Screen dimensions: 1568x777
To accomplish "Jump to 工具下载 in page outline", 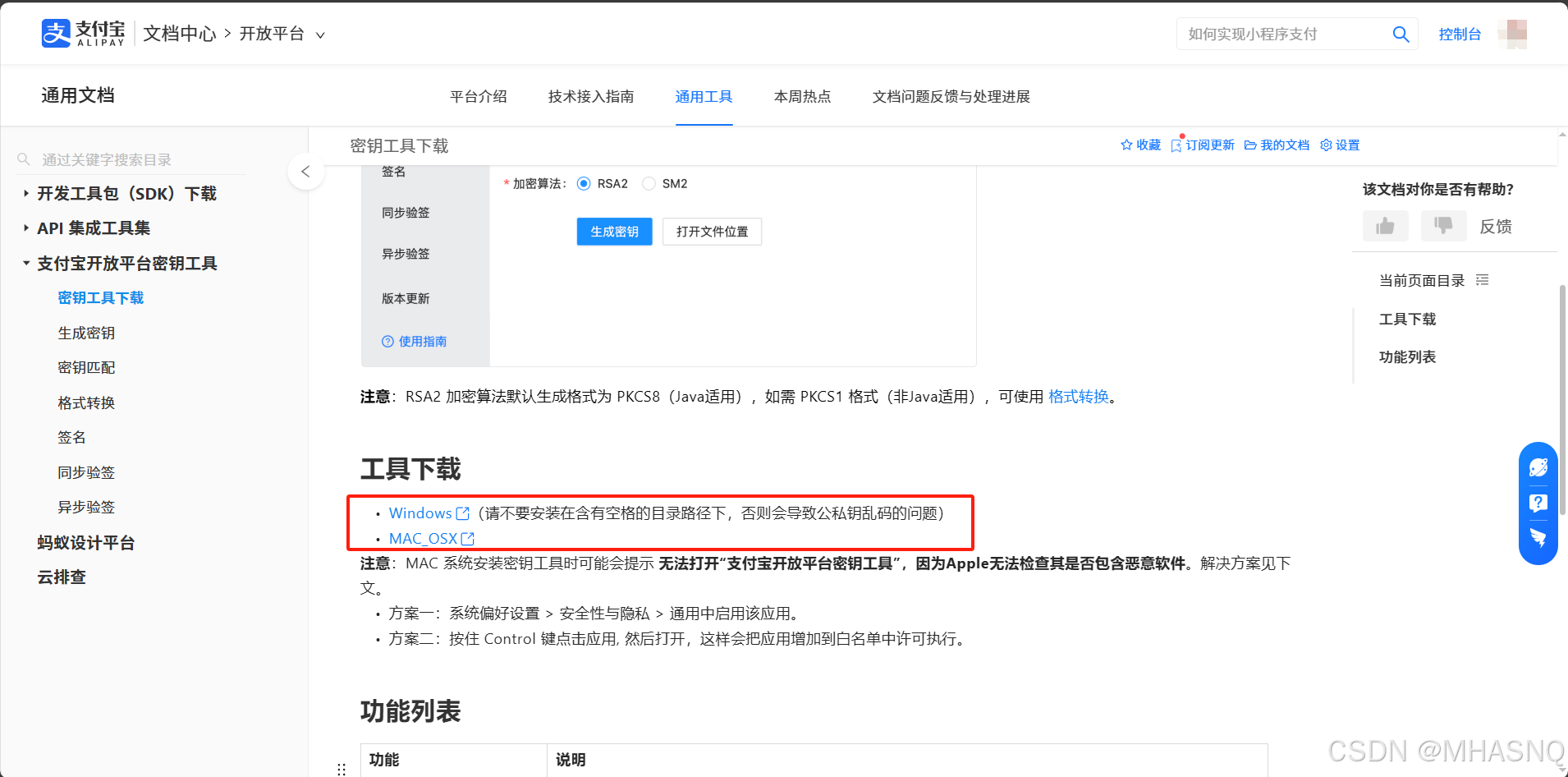I will [x=1408, y=320].
